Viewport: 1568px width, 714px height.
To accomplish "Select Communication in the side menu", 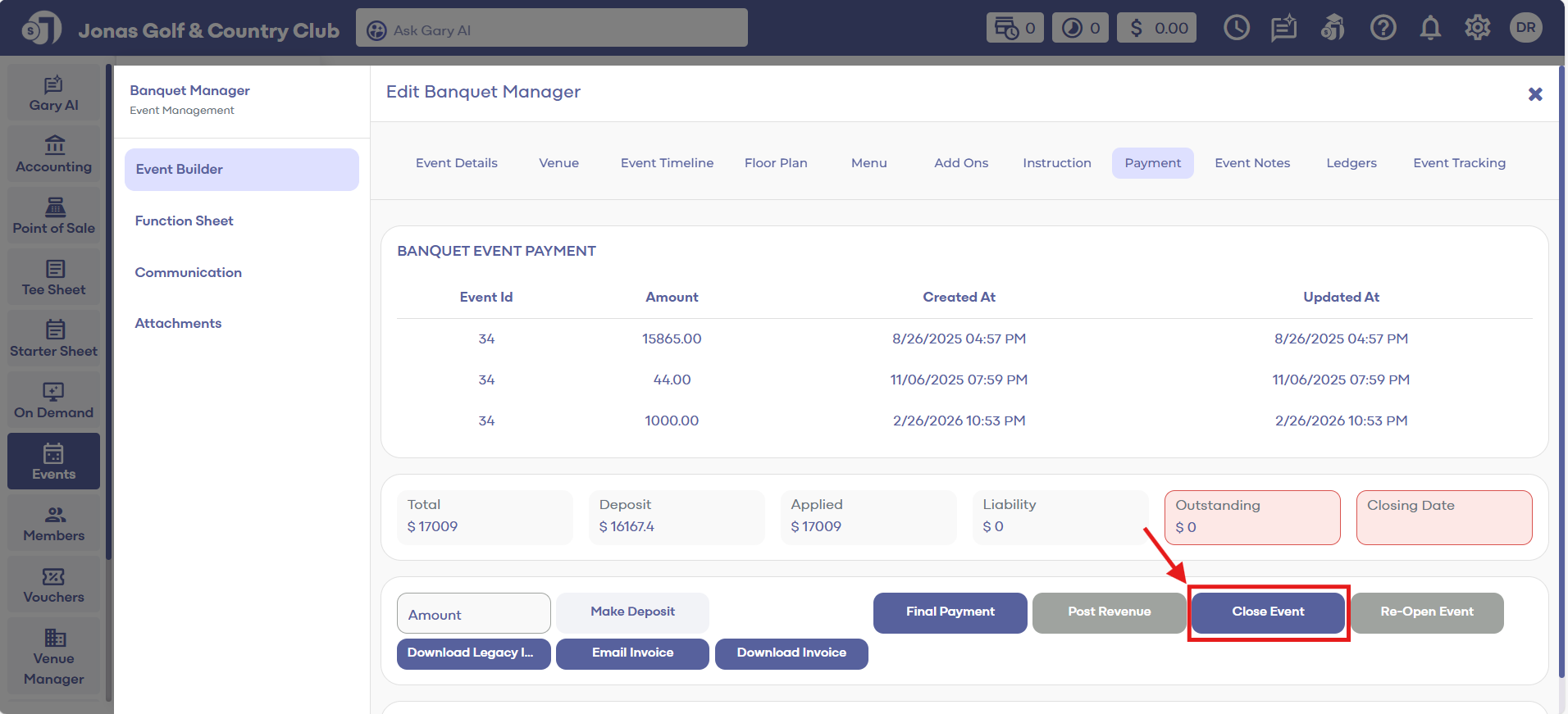I will [x=189, y=272].
